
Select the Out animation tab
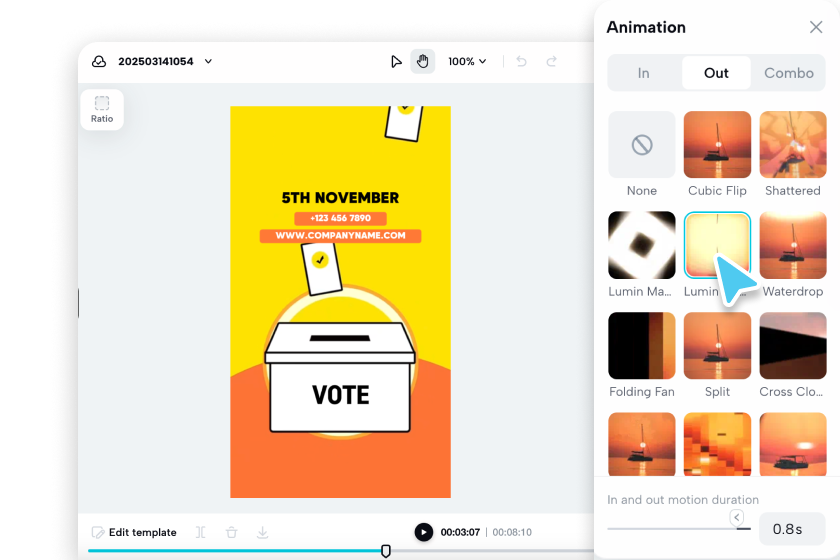coord(716,73)
